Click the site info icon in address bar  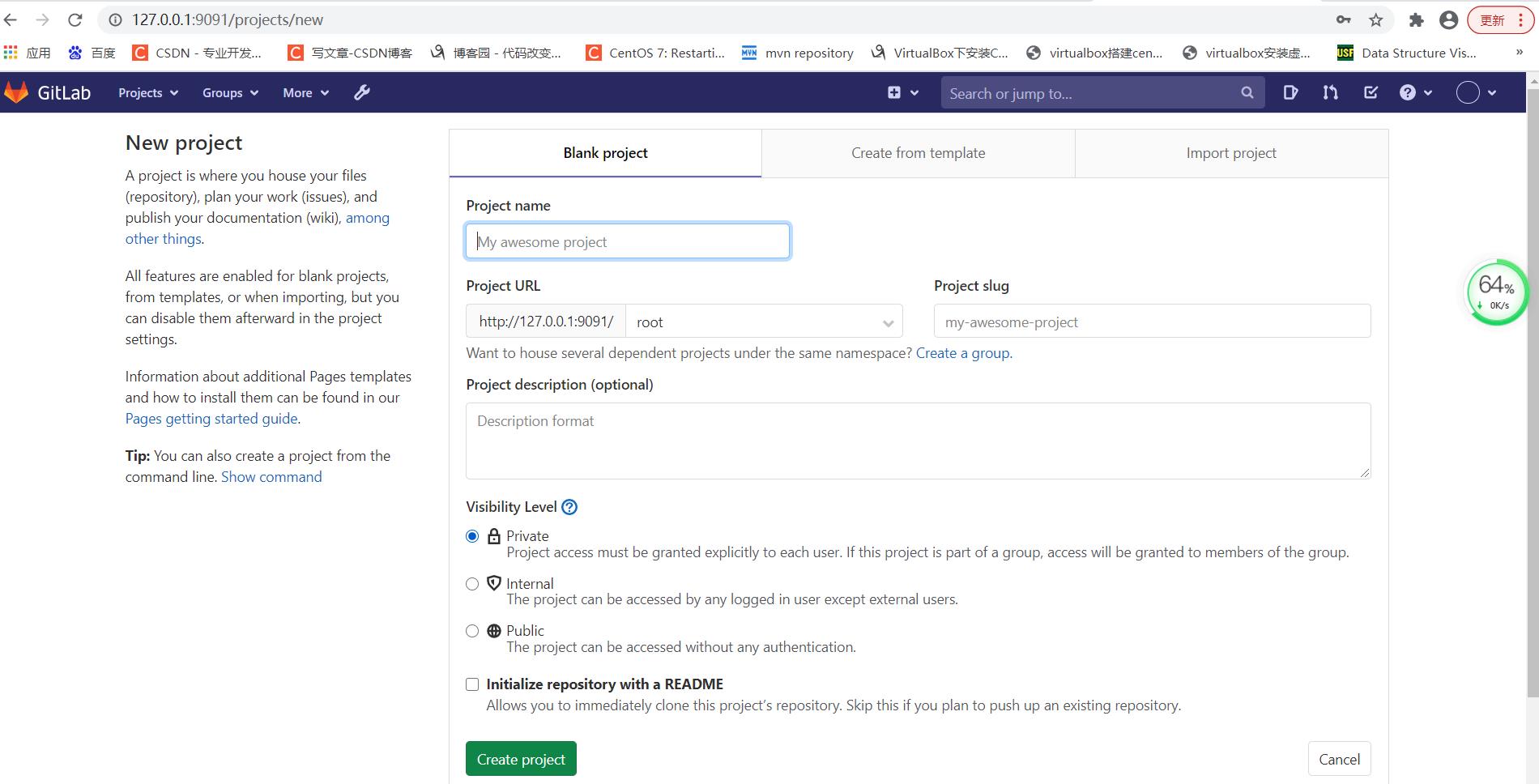[116, 19]
